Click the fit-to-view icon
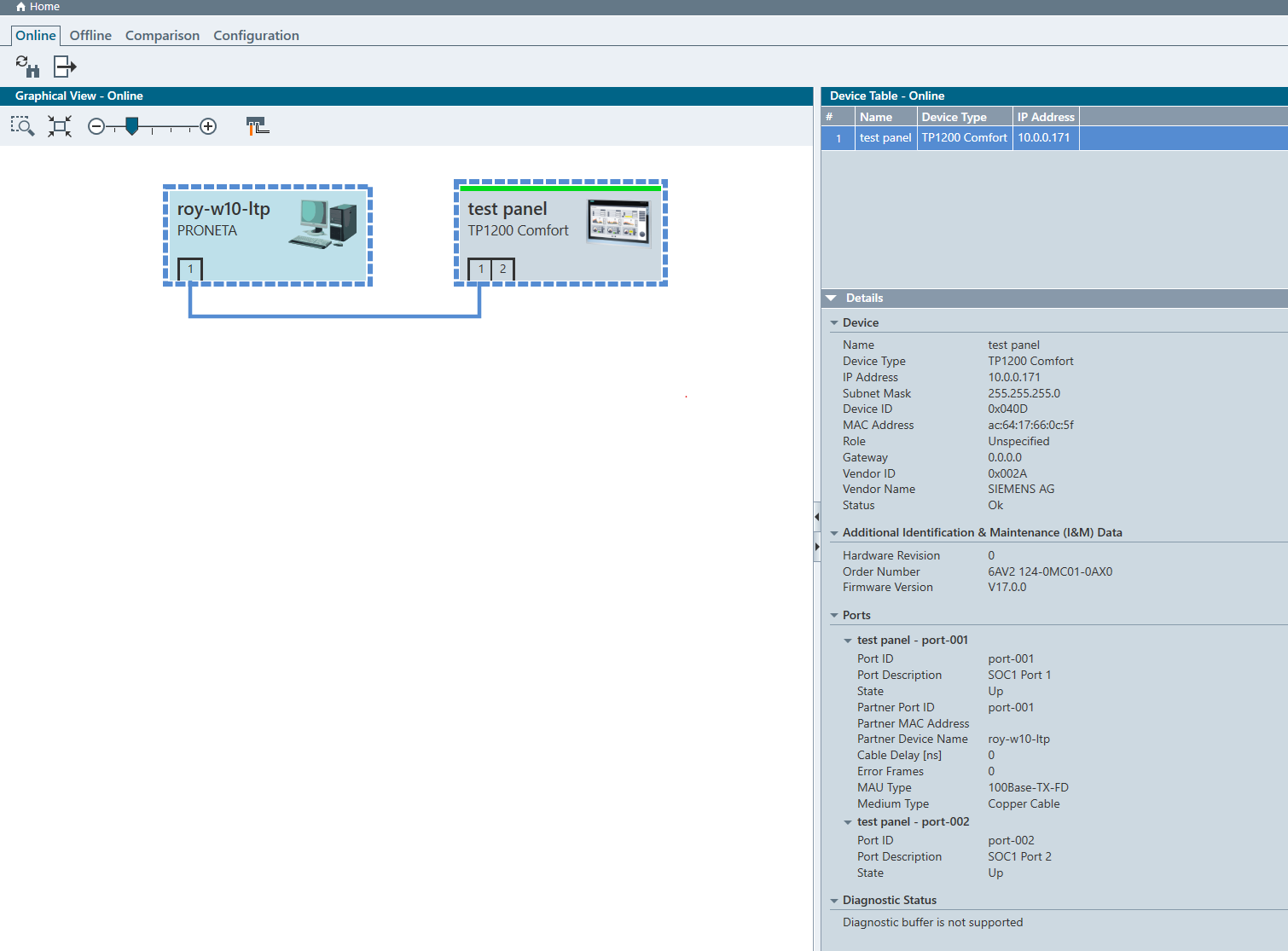 [x=60, y=126]
